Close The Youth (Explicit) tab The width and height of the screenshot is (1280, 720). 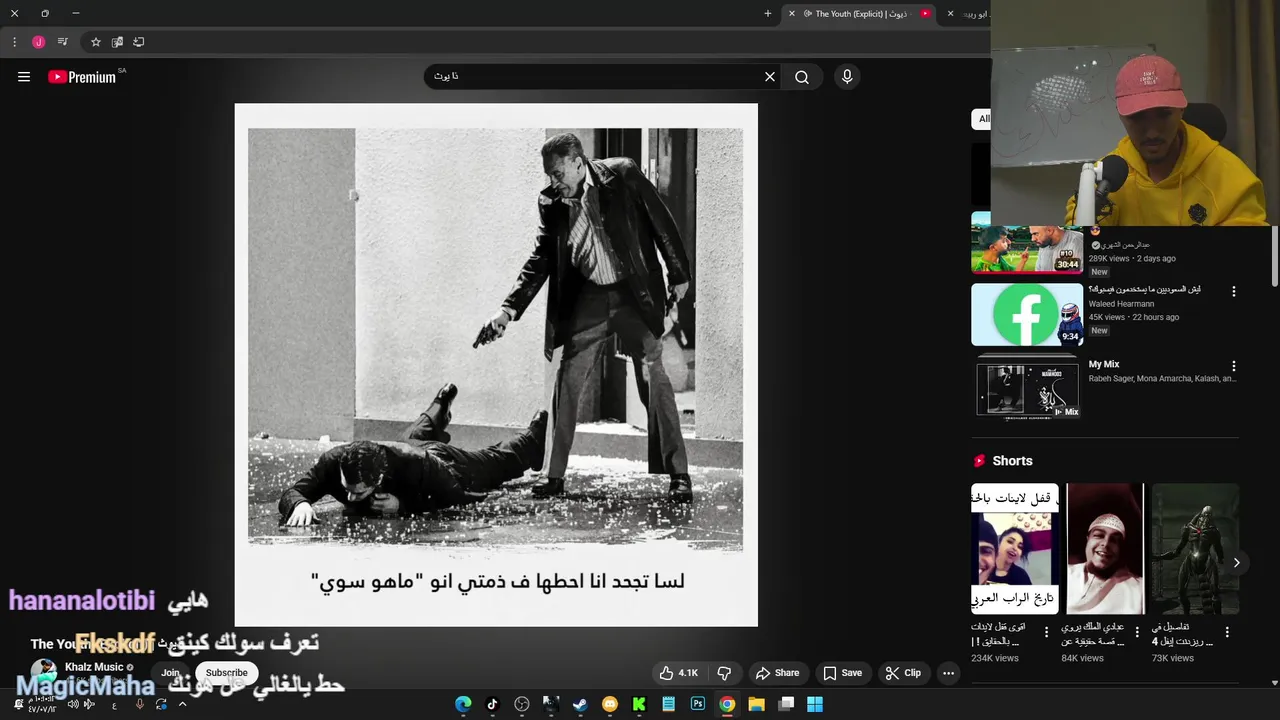point(791,14)
